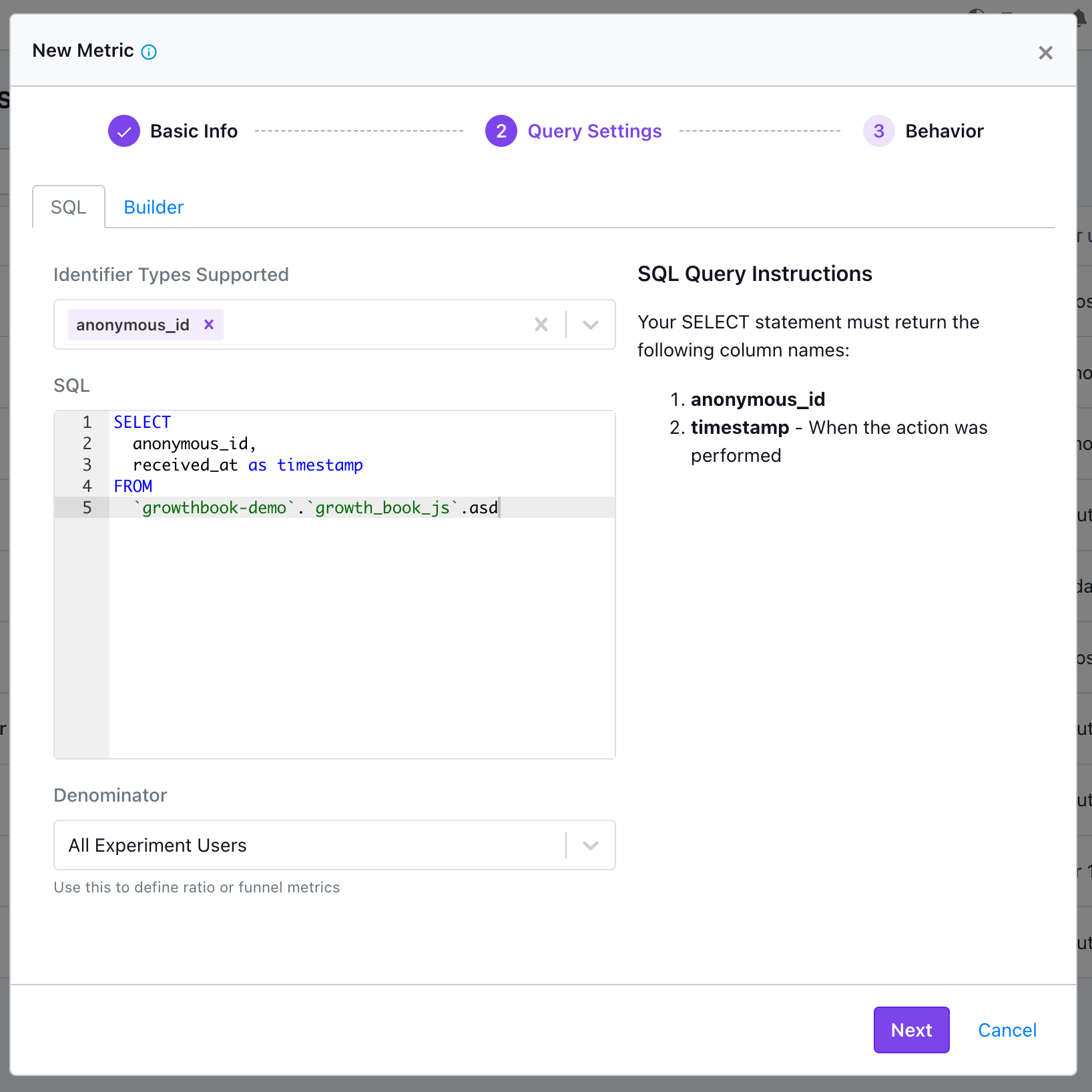Expand the identifier types dropdown

[x=590, y=324]
